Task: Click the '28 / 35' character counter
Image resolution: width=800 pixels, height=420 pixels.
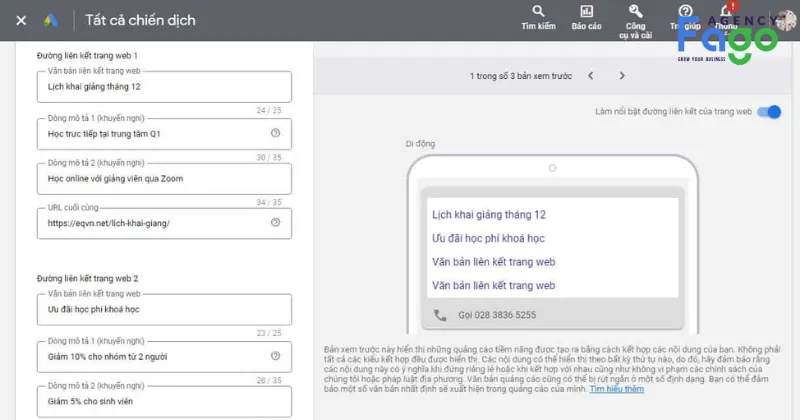Action: click(269, 380)
